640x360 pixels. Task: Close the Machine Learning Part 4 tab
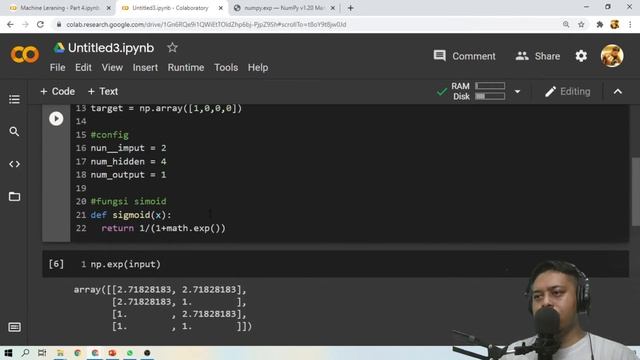pos(109,8)
